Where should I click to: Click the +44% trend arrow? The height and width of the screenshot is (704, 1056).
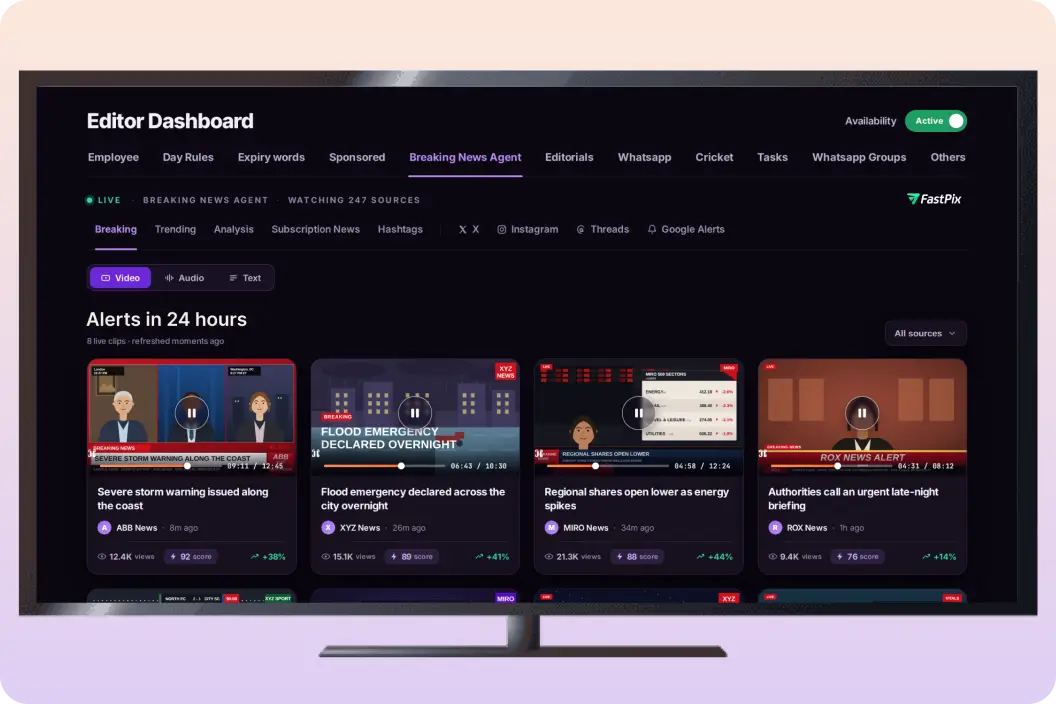tap(700, 556)
